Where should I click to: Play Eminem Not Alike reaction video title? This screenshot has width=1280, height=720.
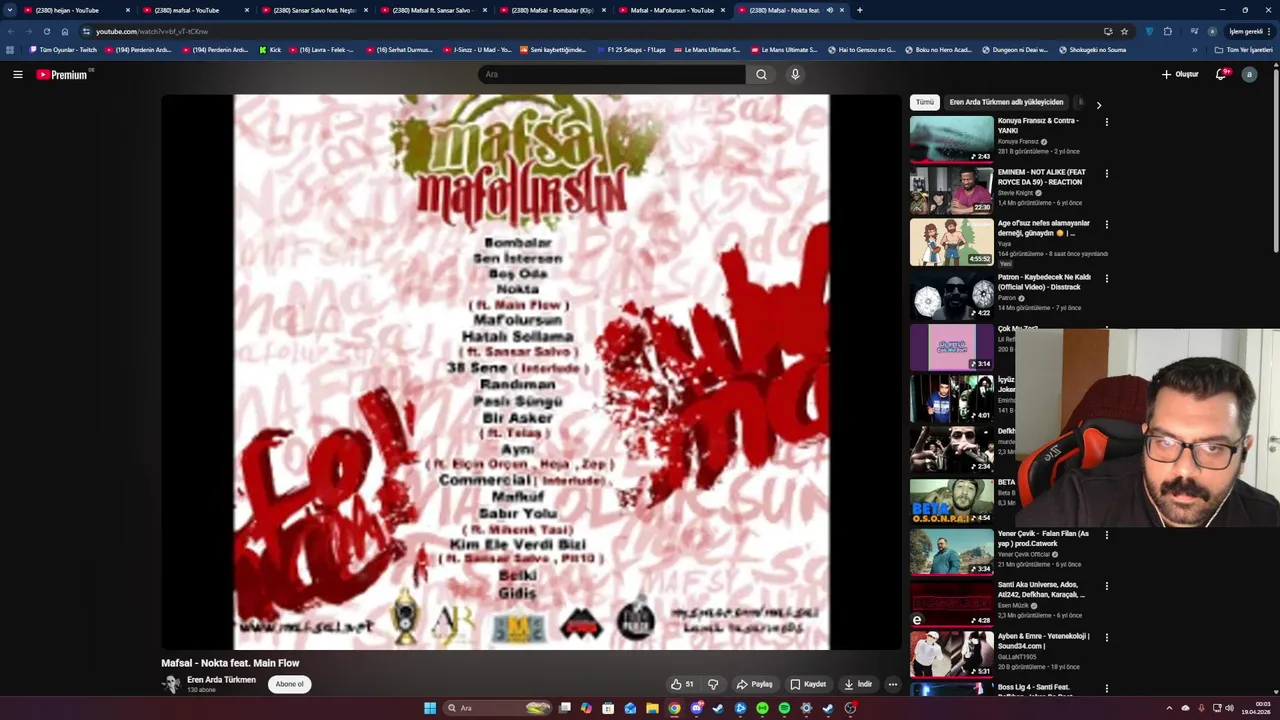click(1041, 176)
